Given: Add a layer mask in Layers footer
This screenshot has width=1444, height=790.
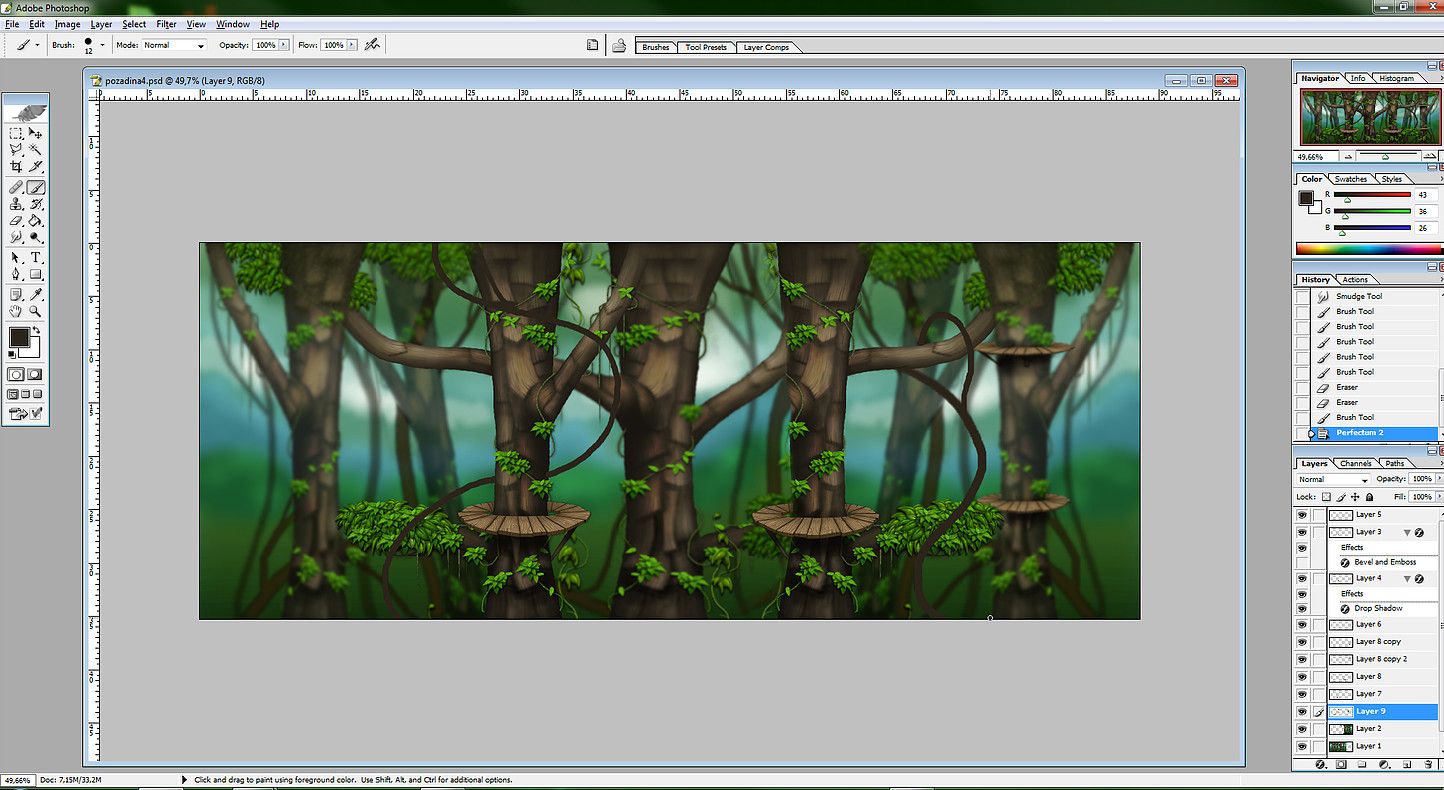Looking at the screenshot, I should click(1341, 764).
